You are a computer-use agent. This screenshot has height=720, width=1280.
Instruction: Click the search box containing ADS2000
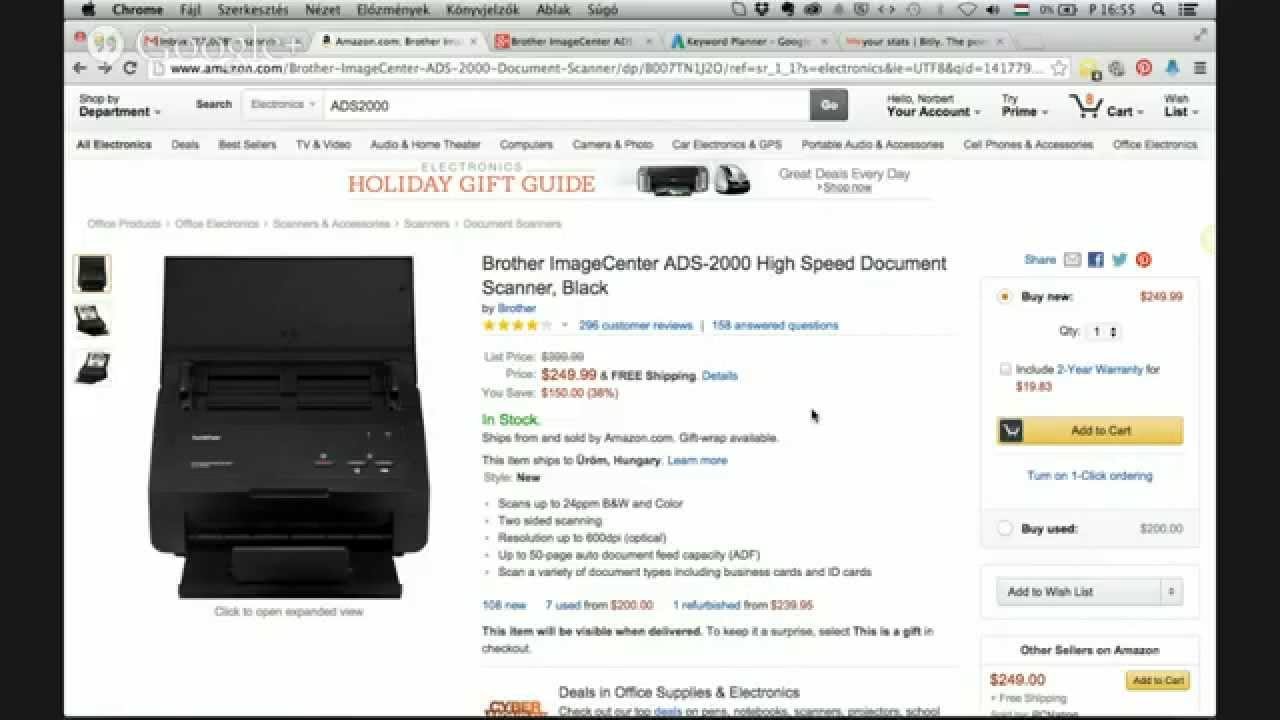[566, 105]
